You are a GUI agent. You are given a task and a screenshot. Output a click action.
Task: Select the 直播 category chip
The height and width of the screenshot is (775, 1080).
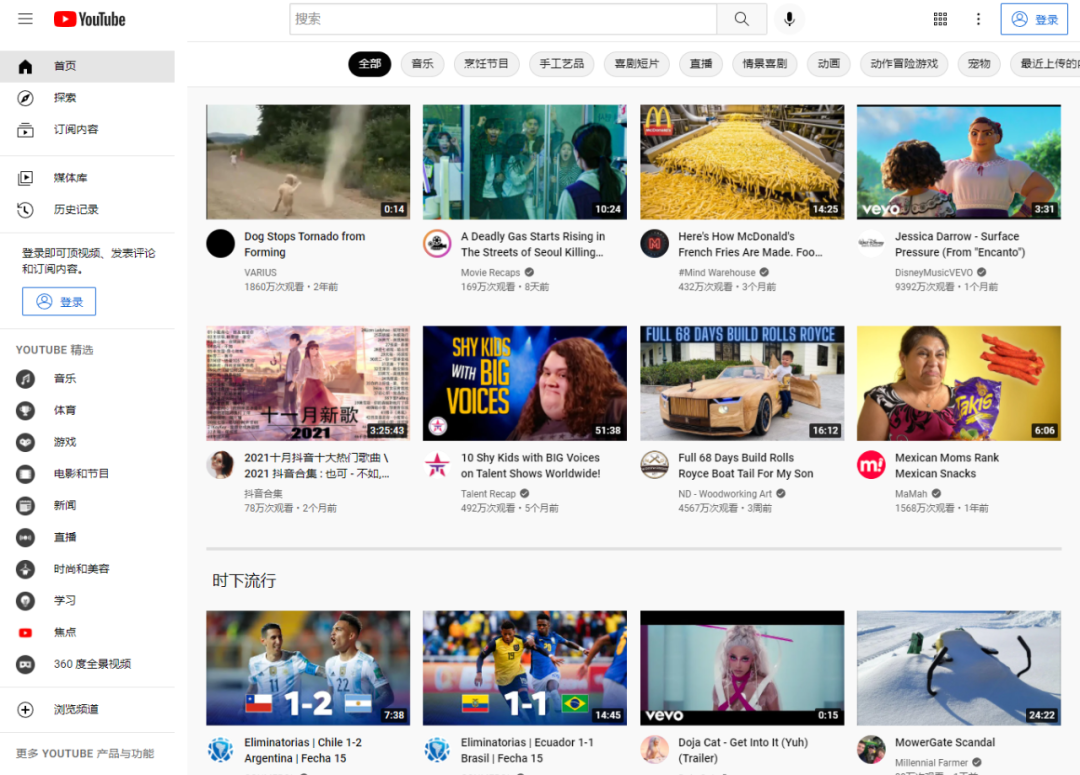click(x=701, y=64)
